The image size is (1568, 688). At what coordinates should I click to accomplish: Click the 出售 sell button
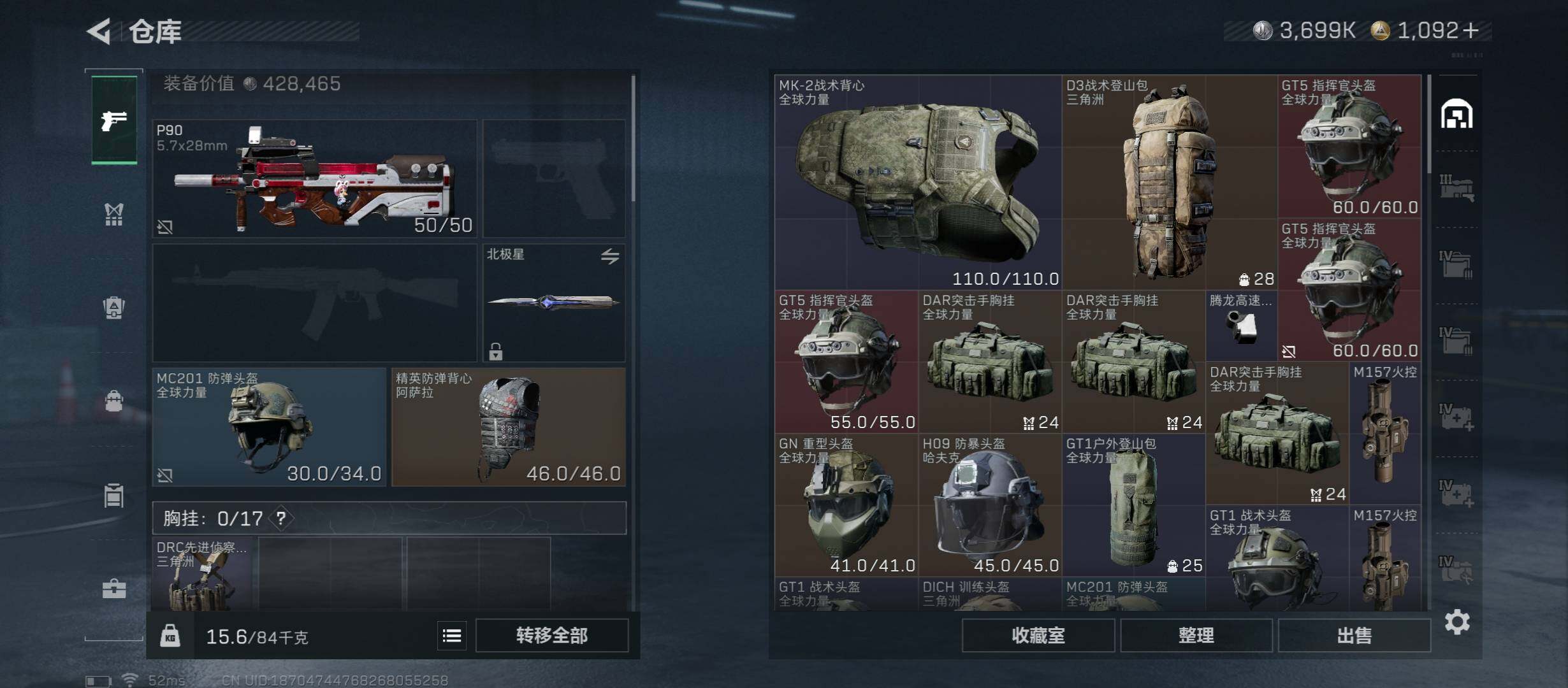(x=1354, y=636)
